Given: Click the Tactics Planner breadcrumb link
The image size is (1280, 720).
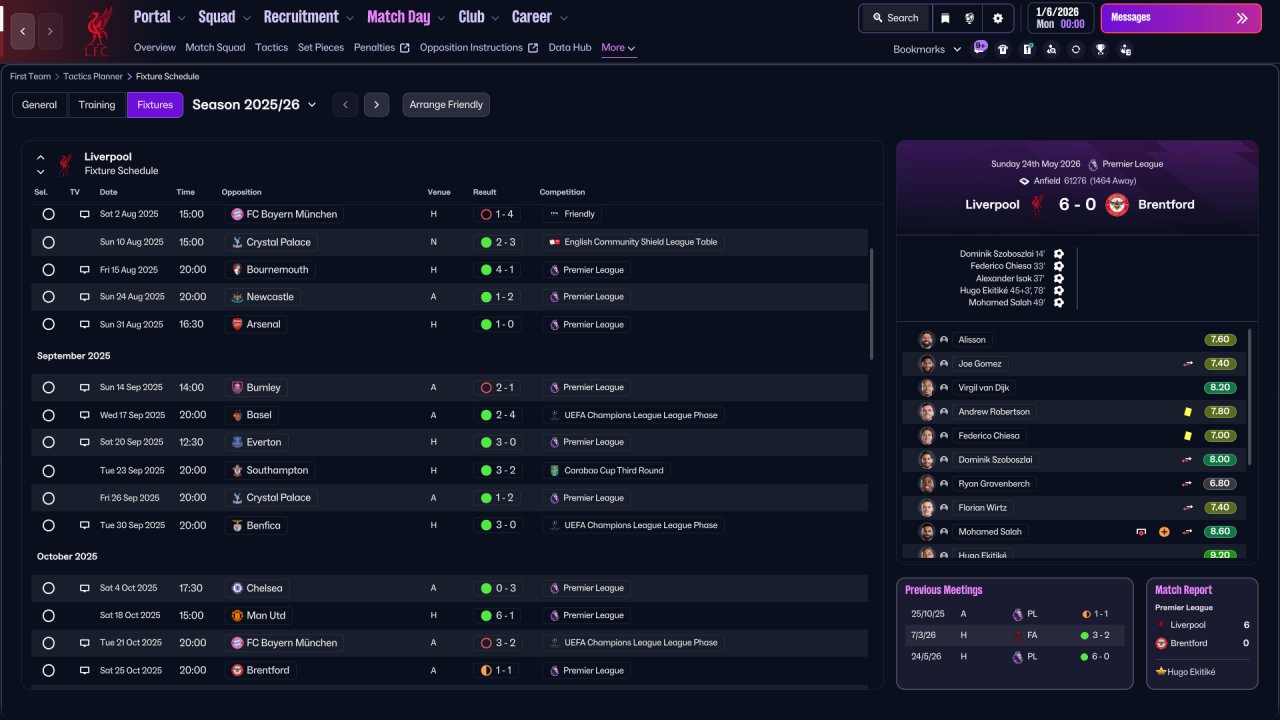Looking at the screenshot, I should point(93,76).
